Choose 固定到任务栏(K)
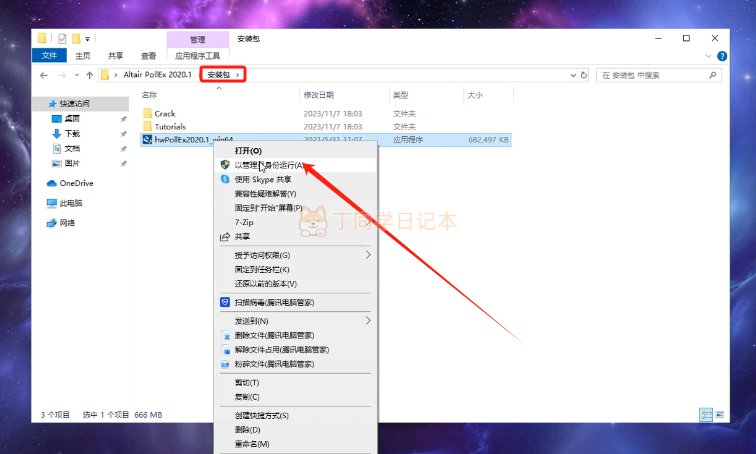 (295, 269)
